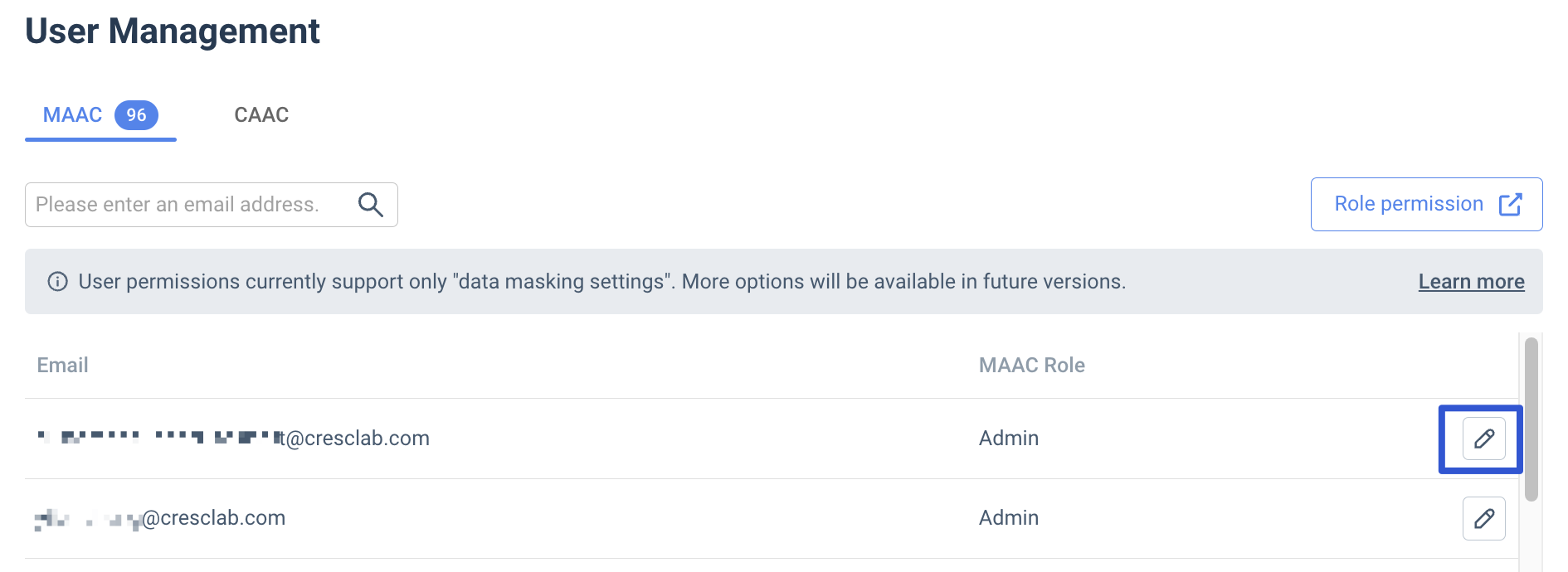1568x572 pixels.
Task: Click the Admin role in second row
Action: (x=1008, y=518)
